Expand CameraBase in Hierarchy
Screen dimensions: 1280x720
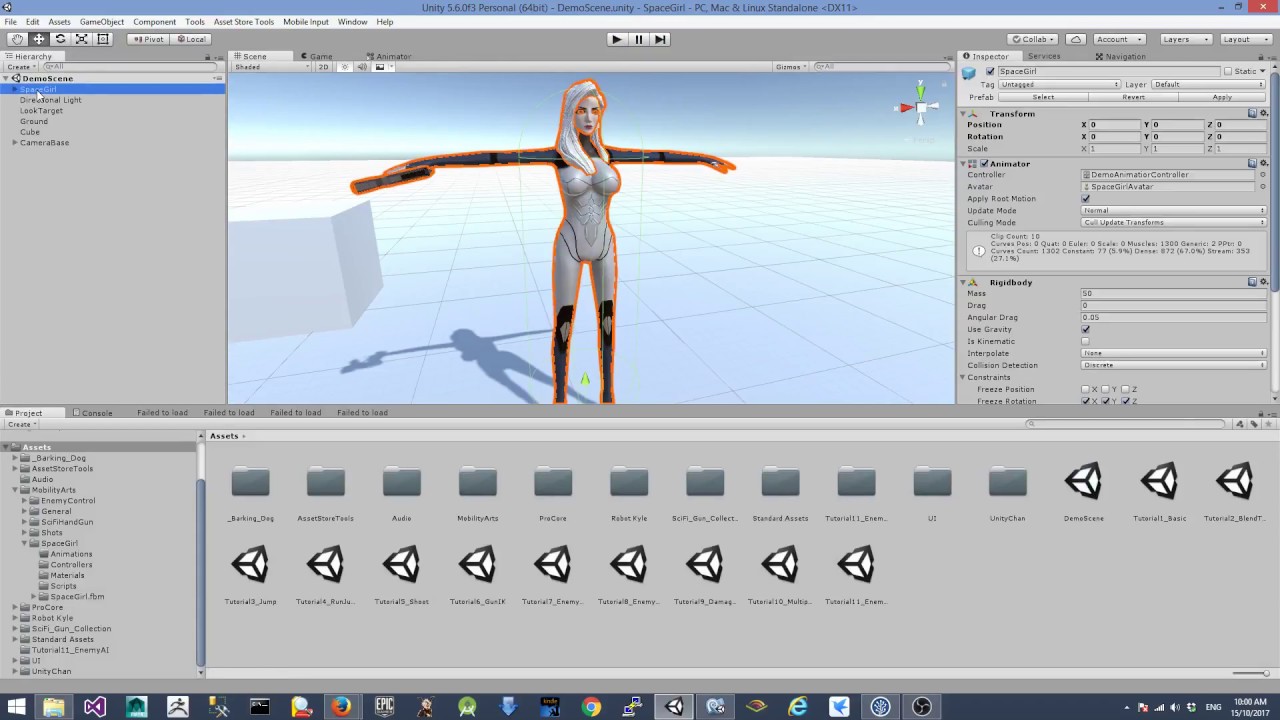click(15, 143)
